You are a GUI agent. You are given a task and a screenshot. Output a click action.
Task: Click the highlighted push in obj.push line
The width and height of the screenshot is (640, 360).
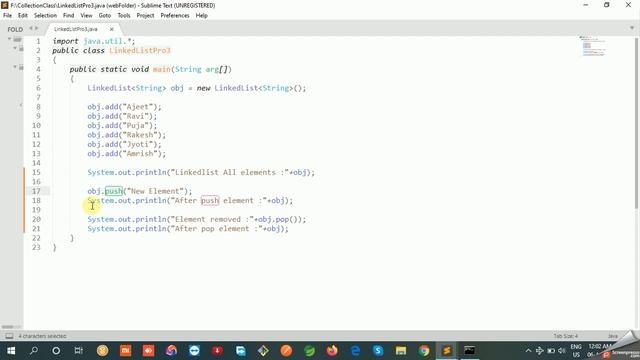click(113, 191)
